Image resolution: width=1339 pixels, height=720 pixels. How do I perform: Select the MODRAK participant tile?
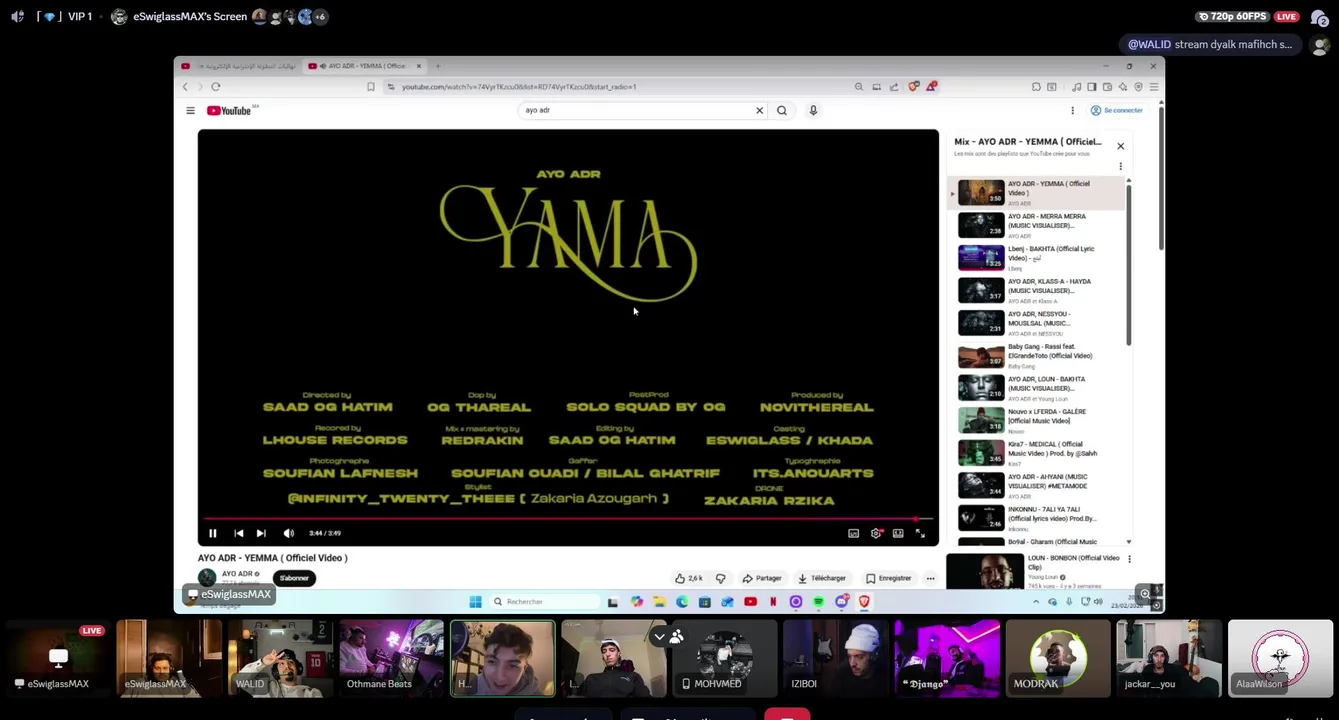click(x=1058, y=658)
